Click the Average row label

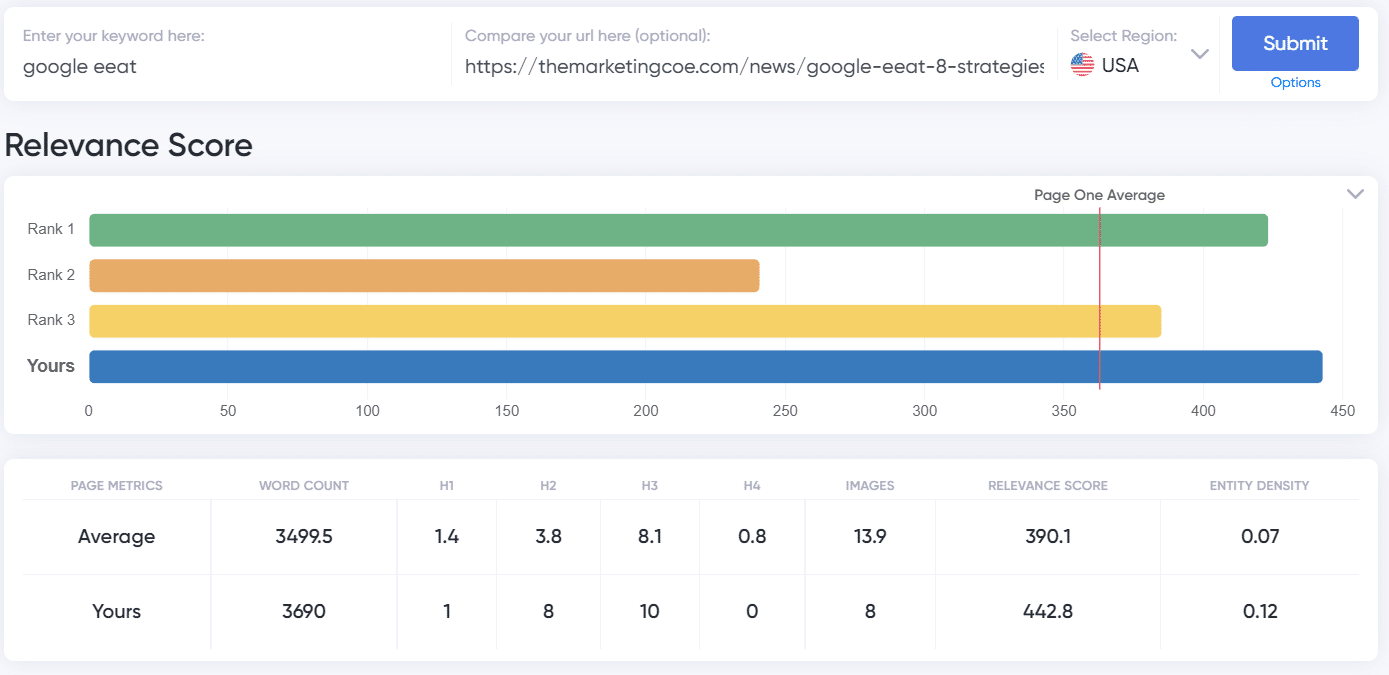(x=116, y=536)
